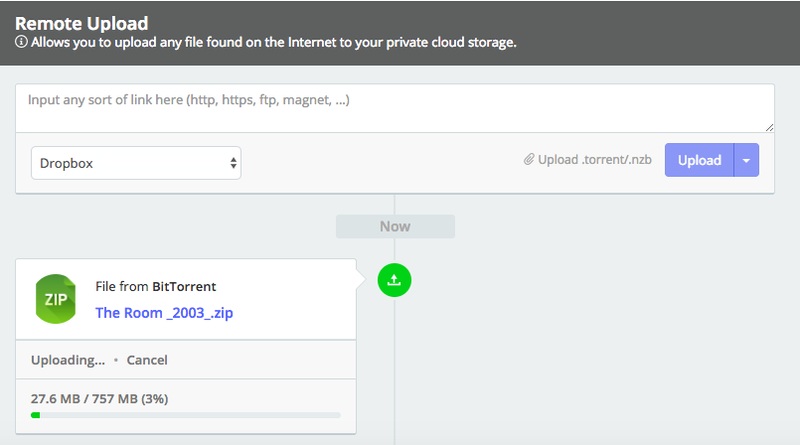800x445 pixels.
Task: Click the info icon beside the description
Action: (x=21, y=44)
